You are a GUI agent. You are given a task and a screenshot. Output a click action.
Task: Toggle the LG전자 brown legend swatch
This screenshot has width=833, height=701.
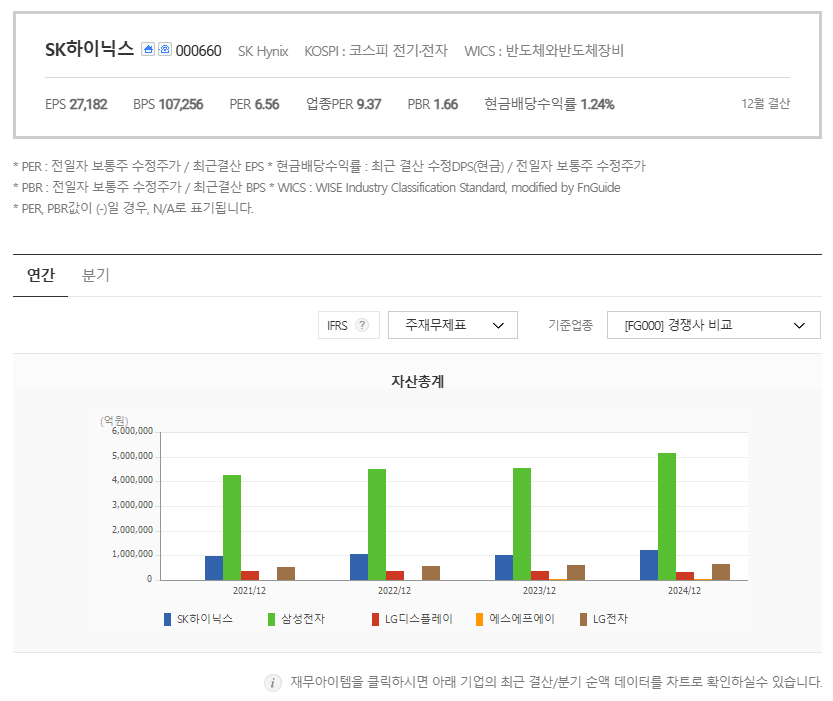click(583, 619)
